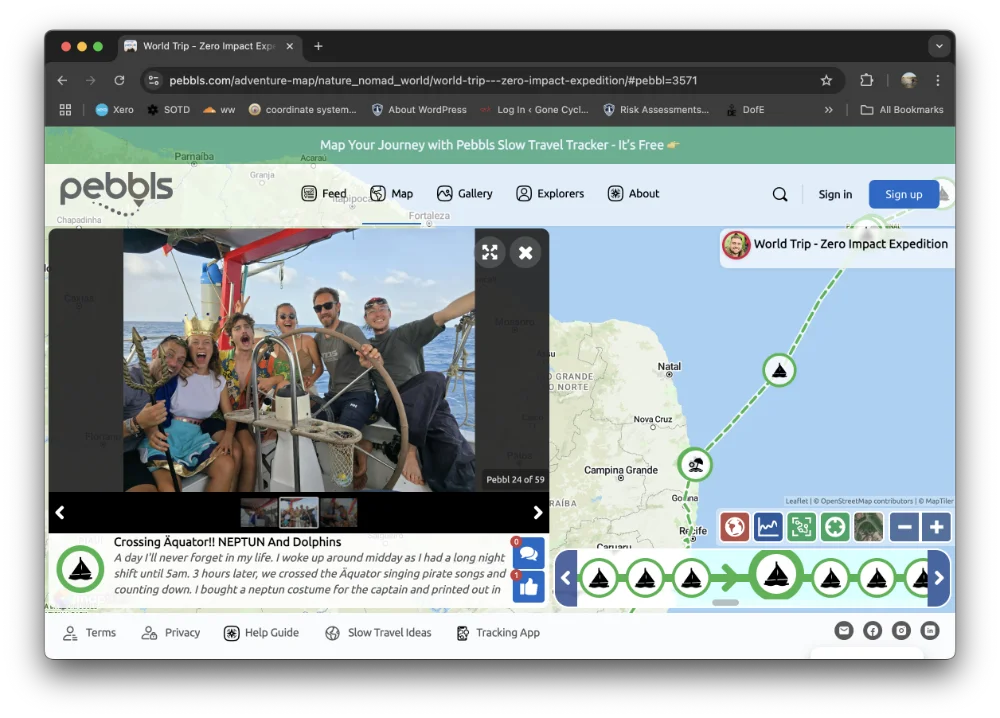Viewport: 1000px width, 718px height.
Task: Zoom in the map with plus
Action: tap(935, 527)
